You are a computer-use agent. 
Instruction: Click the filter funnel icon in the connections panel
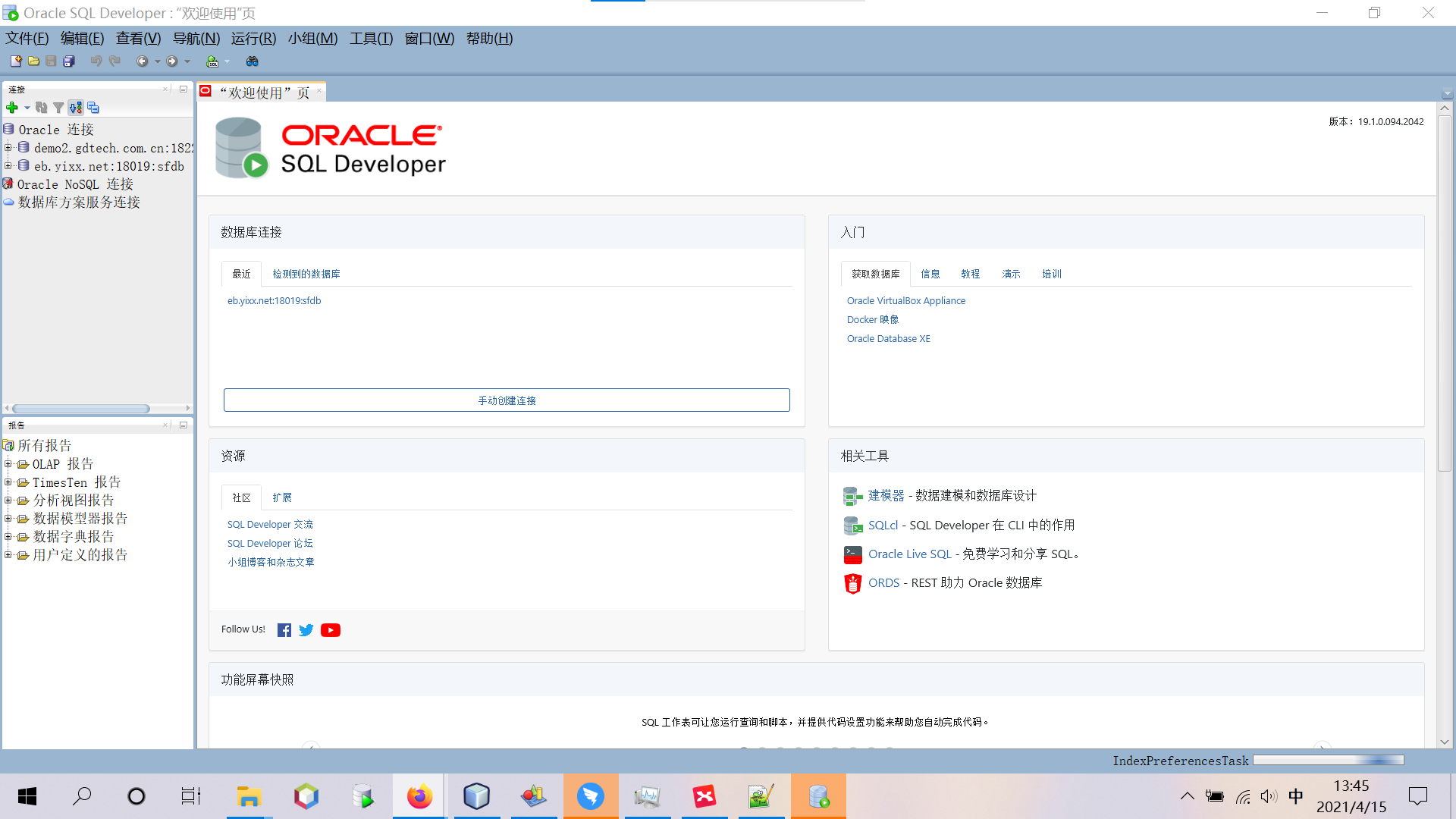point(58,108)
